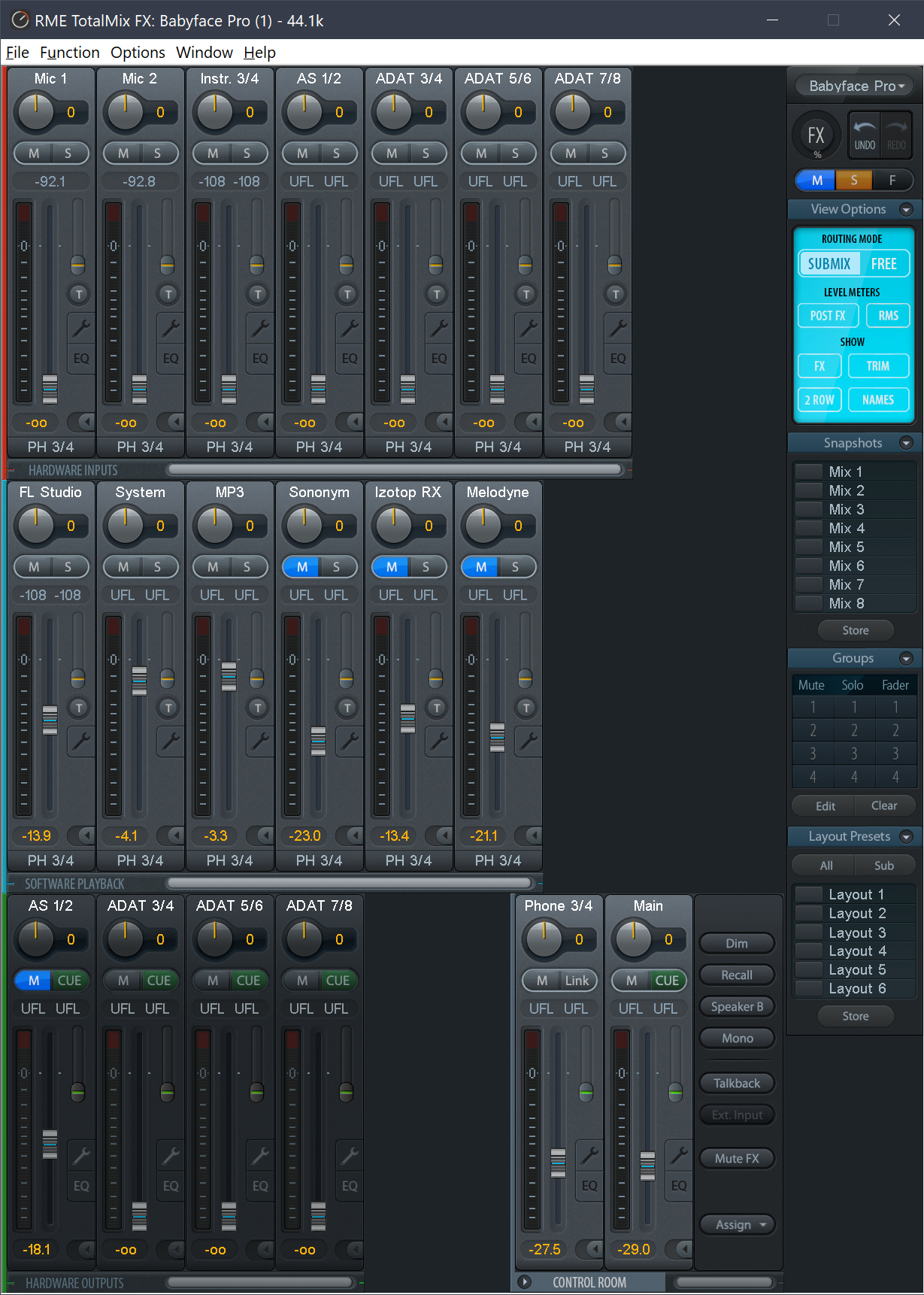Toggle Link on Phone 3/4 channel

pyautogui.click(x=577, y=981)
